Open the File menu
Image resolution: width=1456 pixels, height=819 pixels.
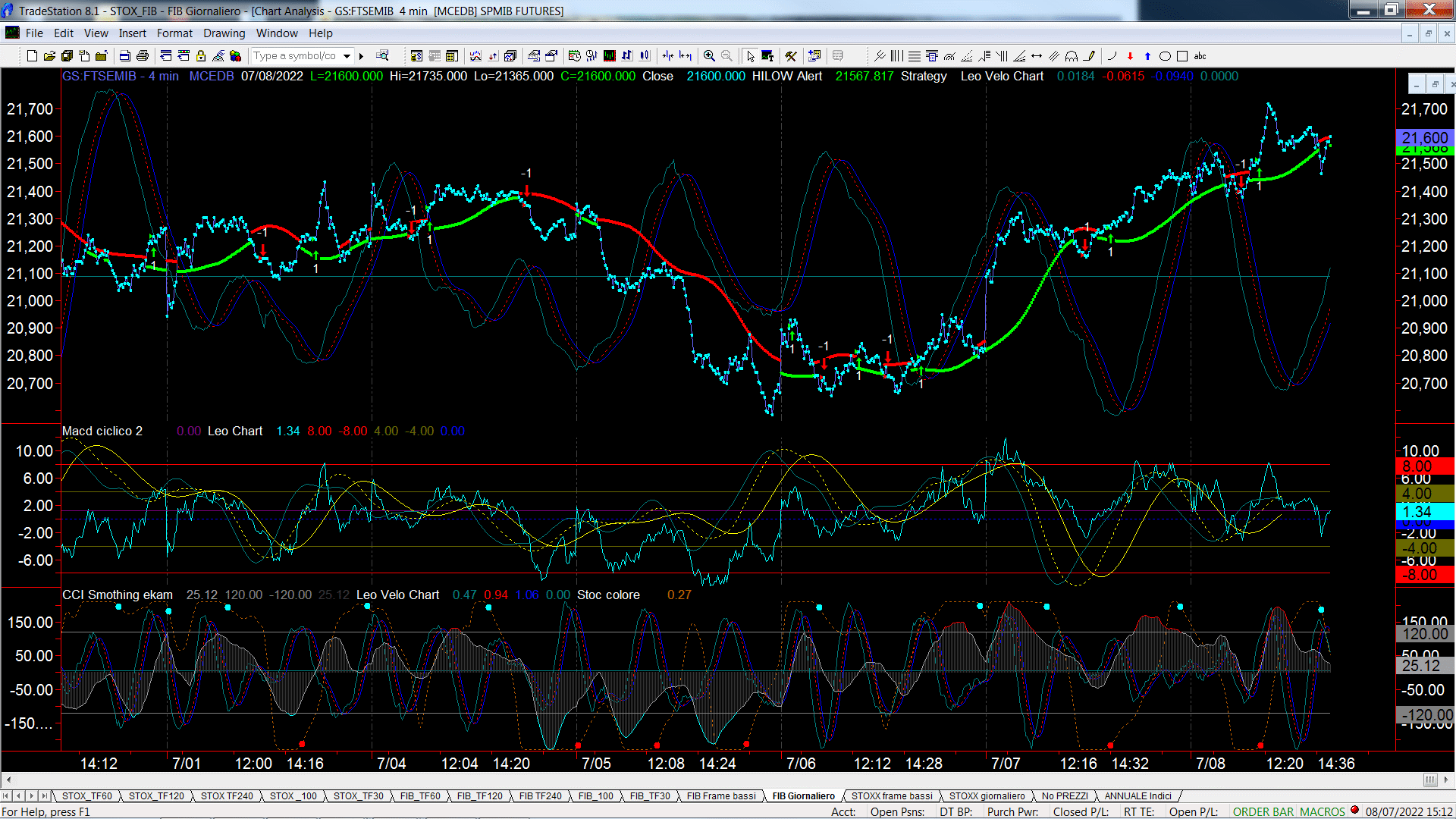(x=34, y=33)
